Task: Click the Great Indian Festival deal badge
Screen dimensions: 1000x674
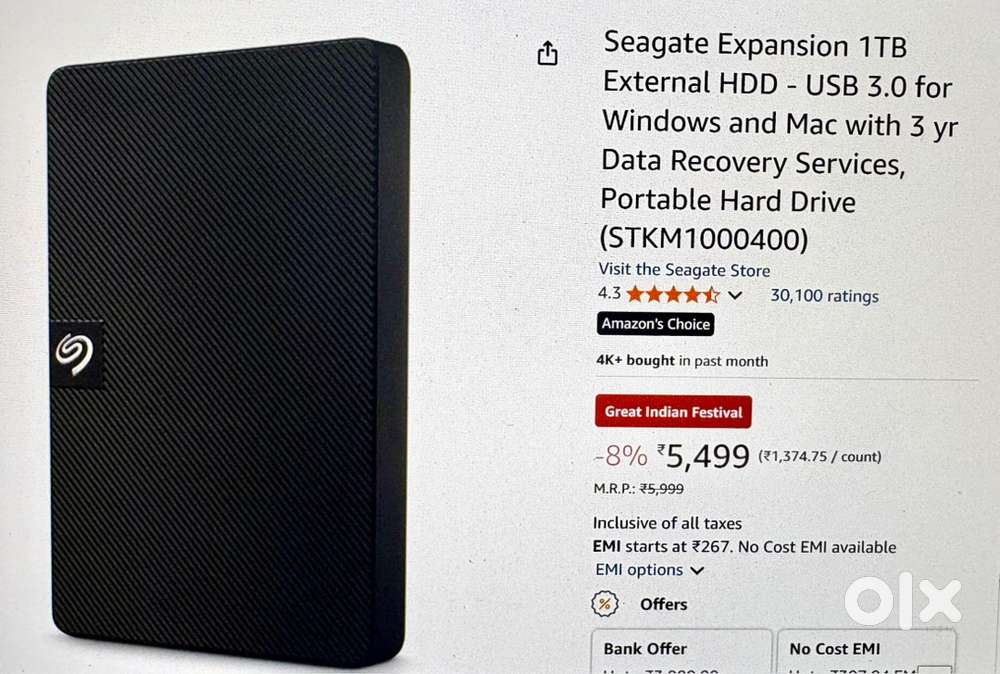Action: click(673, 412)
